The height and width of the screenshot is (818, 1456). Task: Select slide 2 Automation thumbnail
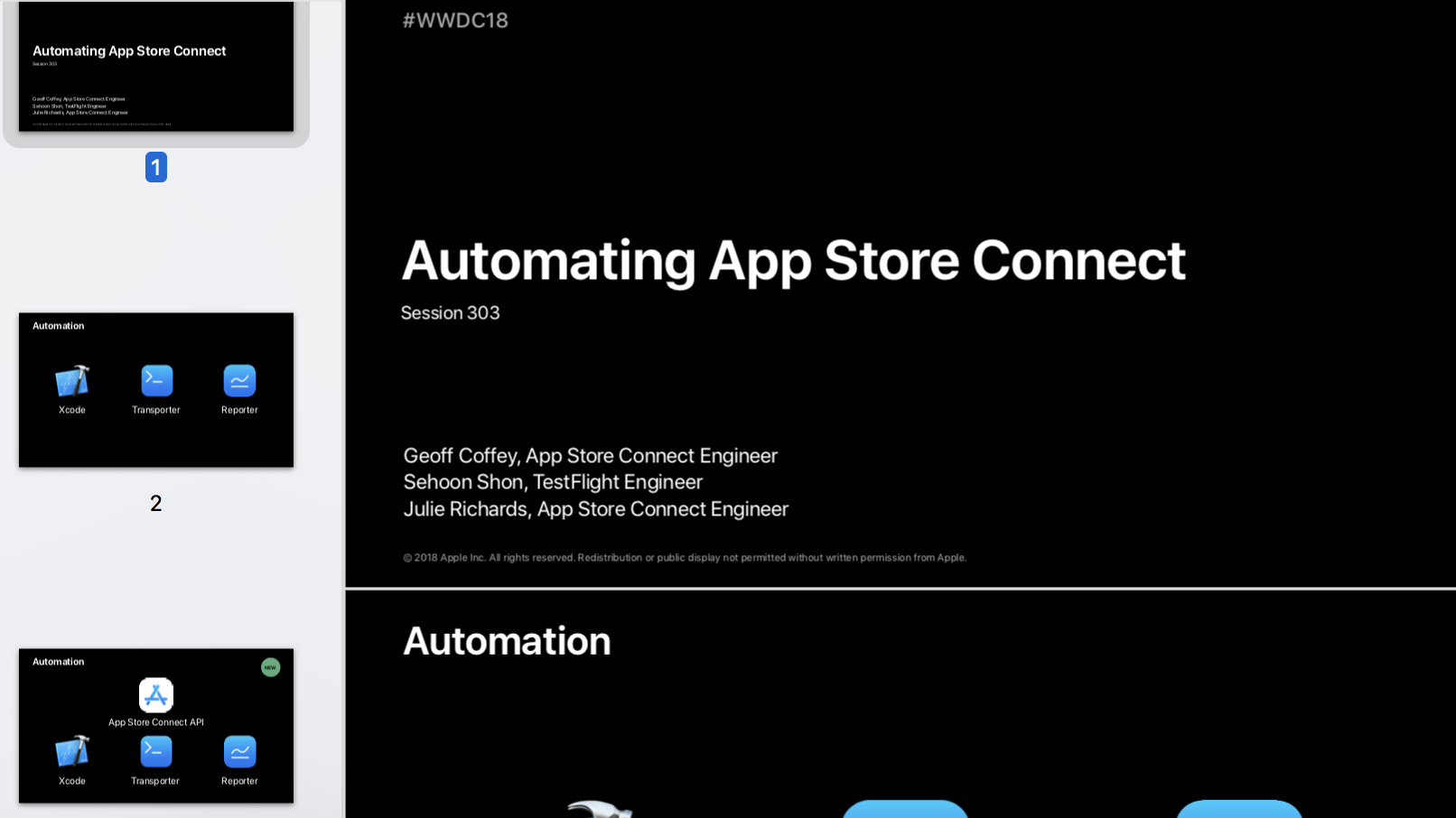pyautogui.click(x=156, y=390)
